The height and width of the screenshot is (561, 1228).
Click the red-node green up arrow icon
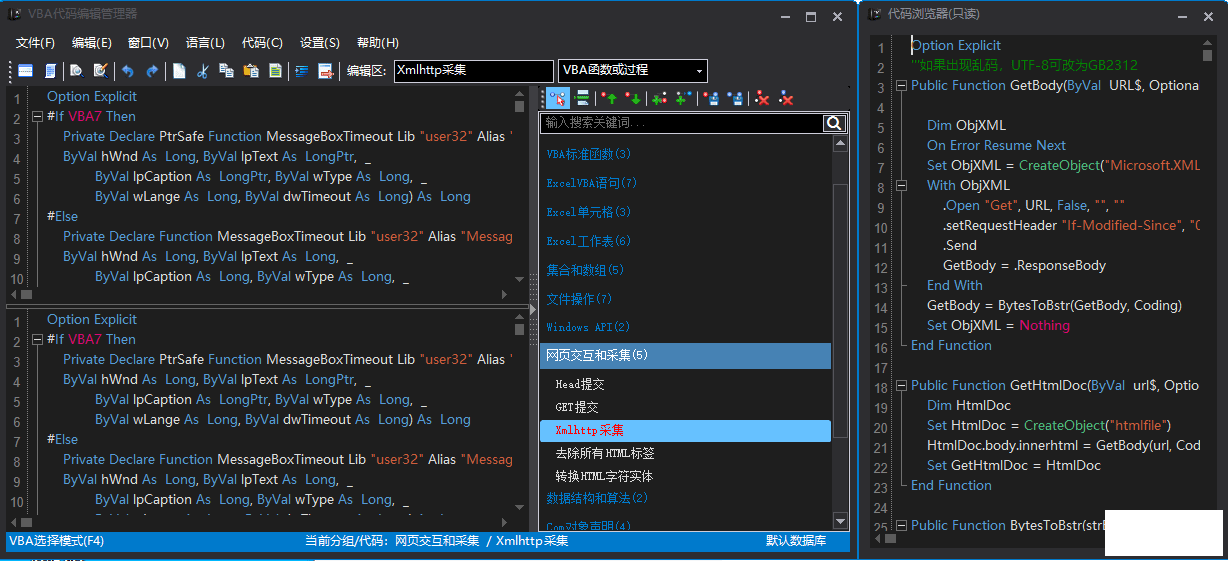click(608, 98)
